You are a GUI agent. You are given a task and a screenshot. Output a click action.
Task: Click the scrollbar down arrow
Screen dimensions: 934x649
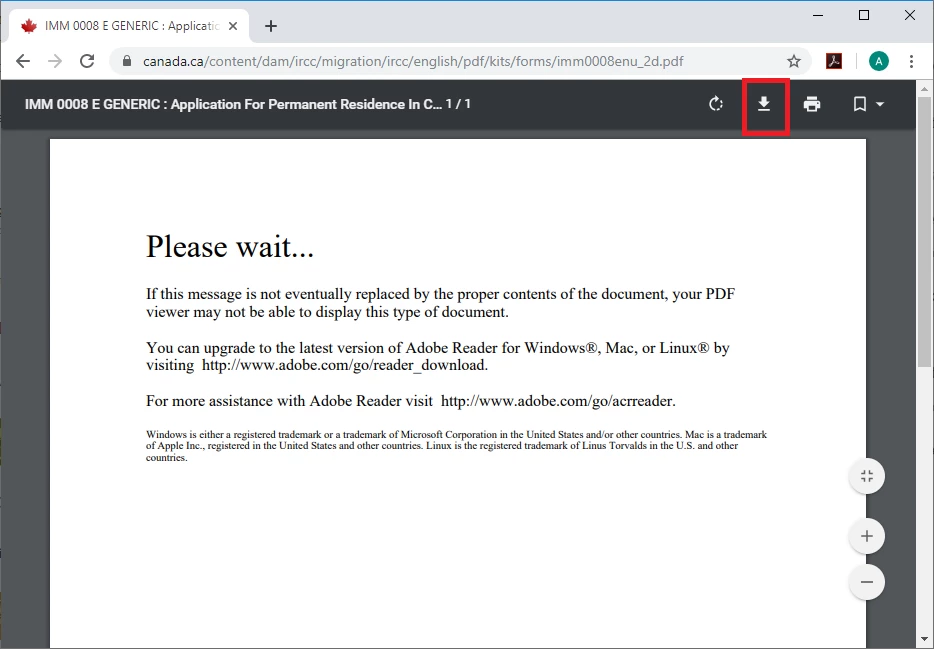[x=924, y=640]
